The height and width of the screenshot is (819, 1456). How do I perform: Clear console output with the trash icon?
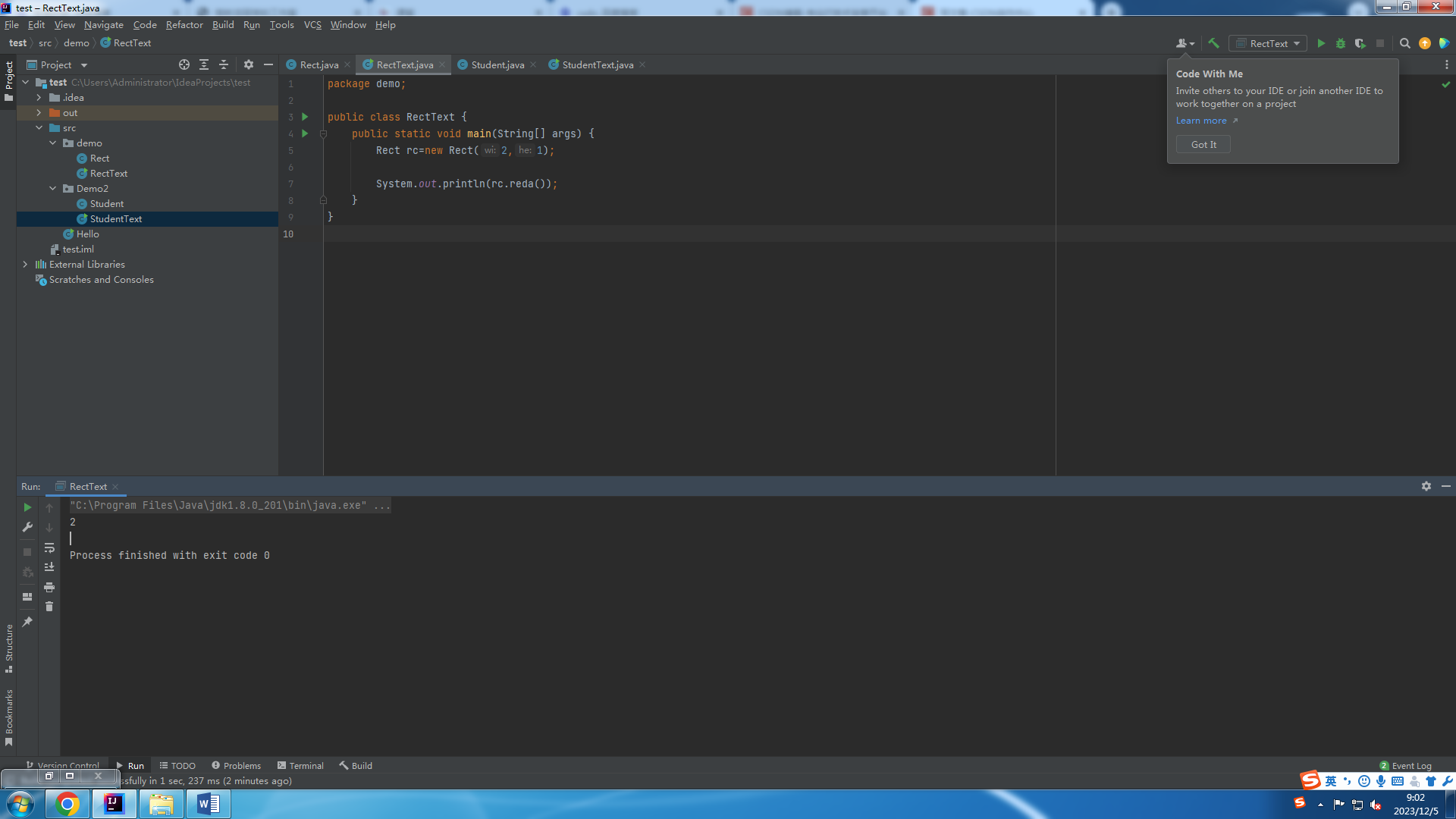(49, 607)
